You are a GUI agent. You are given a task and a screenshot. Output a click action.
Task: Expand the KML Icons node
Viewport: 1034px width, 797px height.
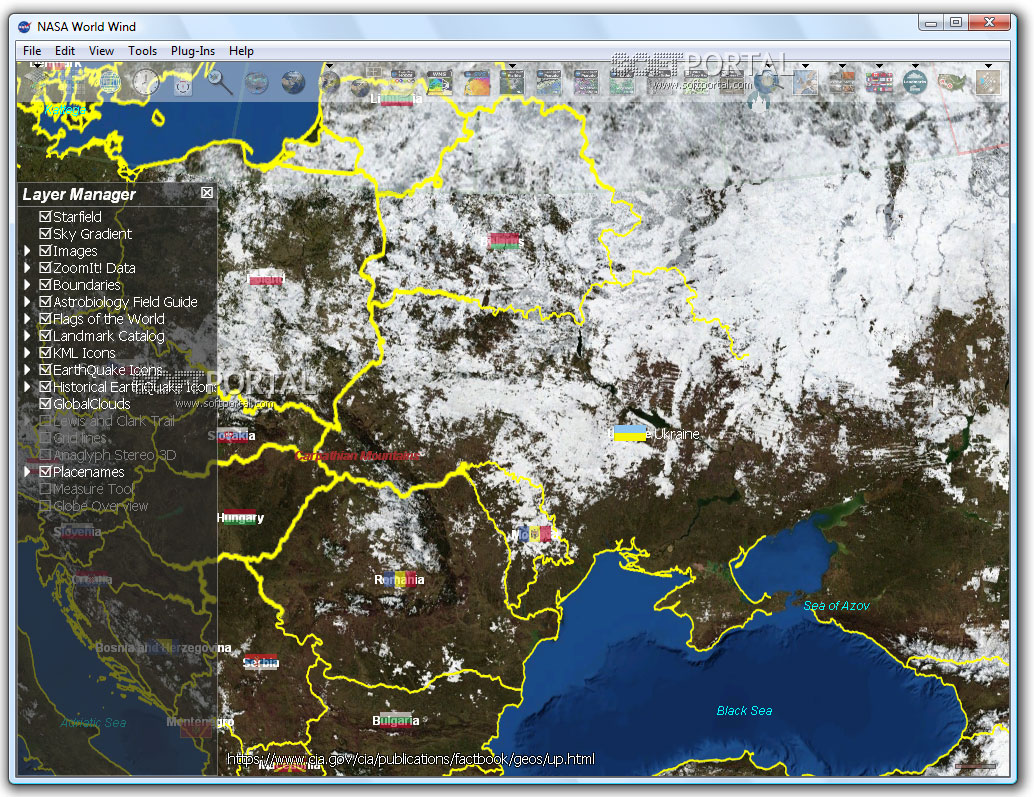tap(27, 353)
